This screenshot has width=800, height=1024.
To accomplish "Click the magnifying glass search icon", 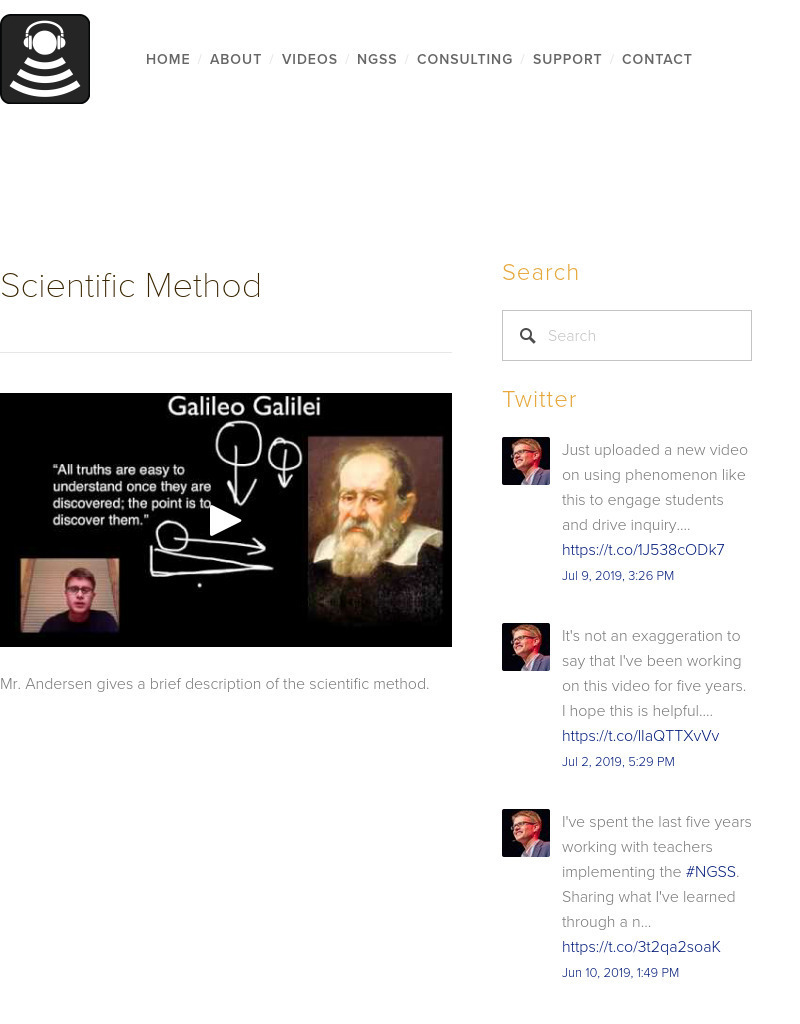I will 528,336.
